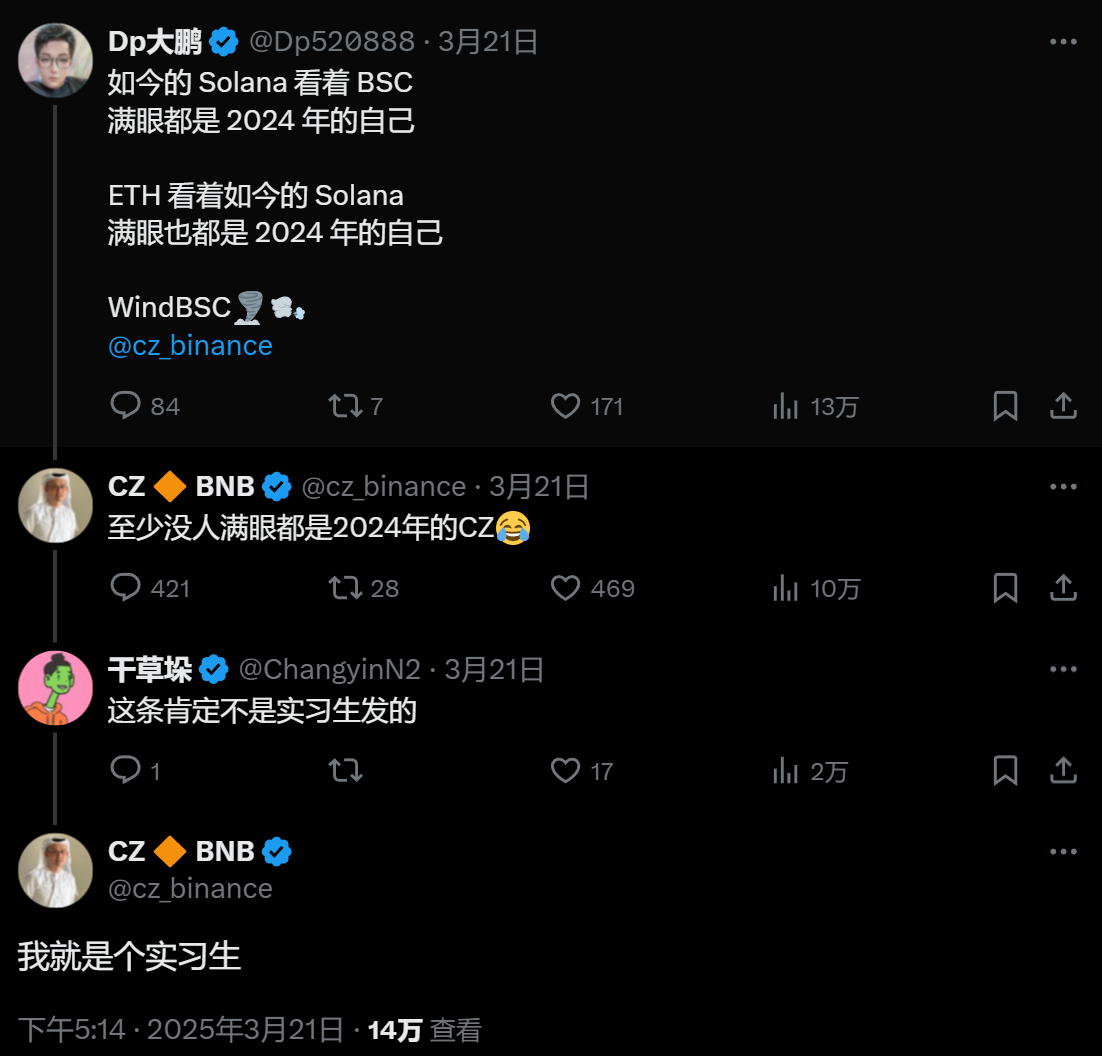Retweet Dp大鹏's post about BSC
1102x1056 pixels.
(346, 406)
